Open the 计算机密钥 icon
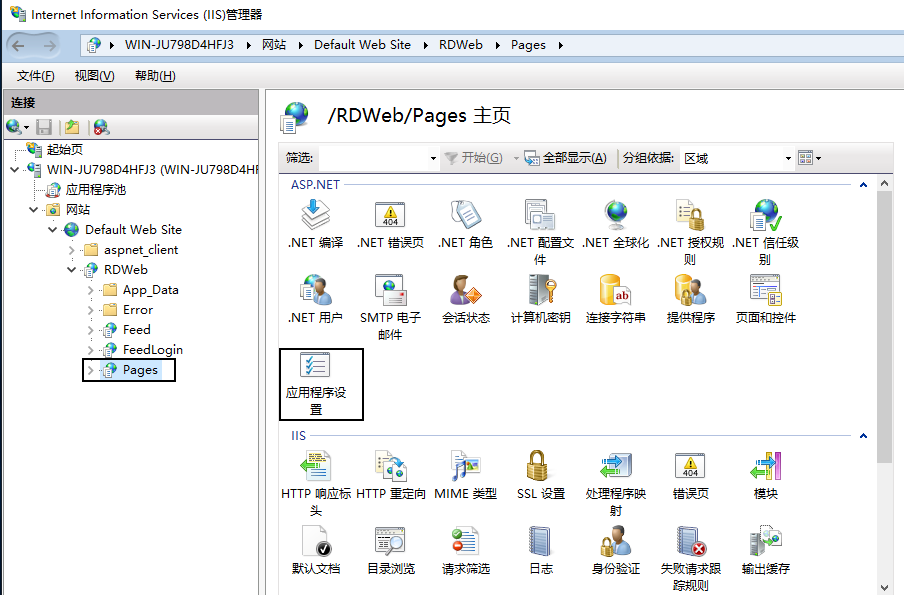This screenshot has width=904, height=595. coord(540,291)
